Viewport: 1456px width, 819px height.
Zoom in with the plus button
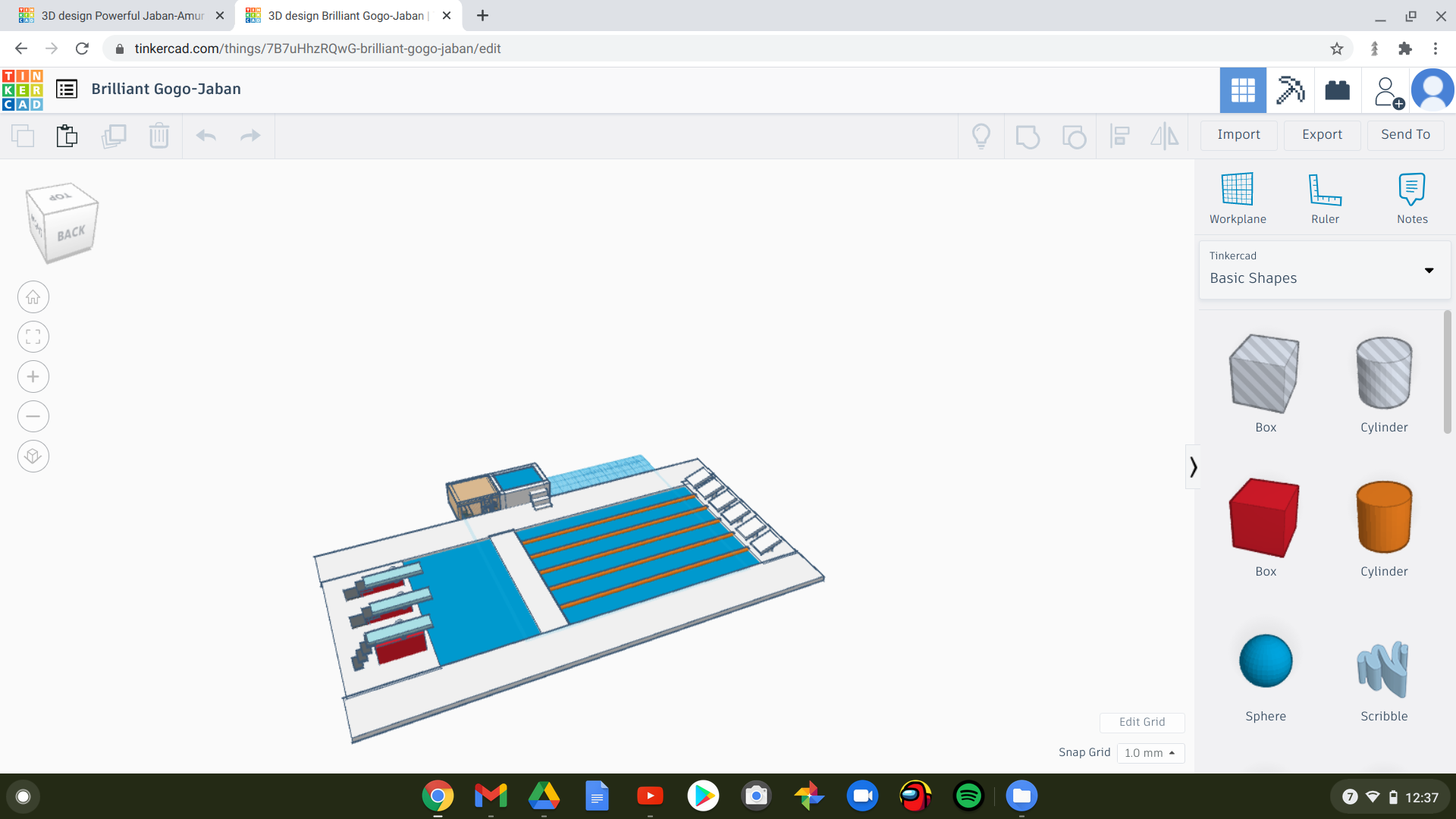[33, 377]
